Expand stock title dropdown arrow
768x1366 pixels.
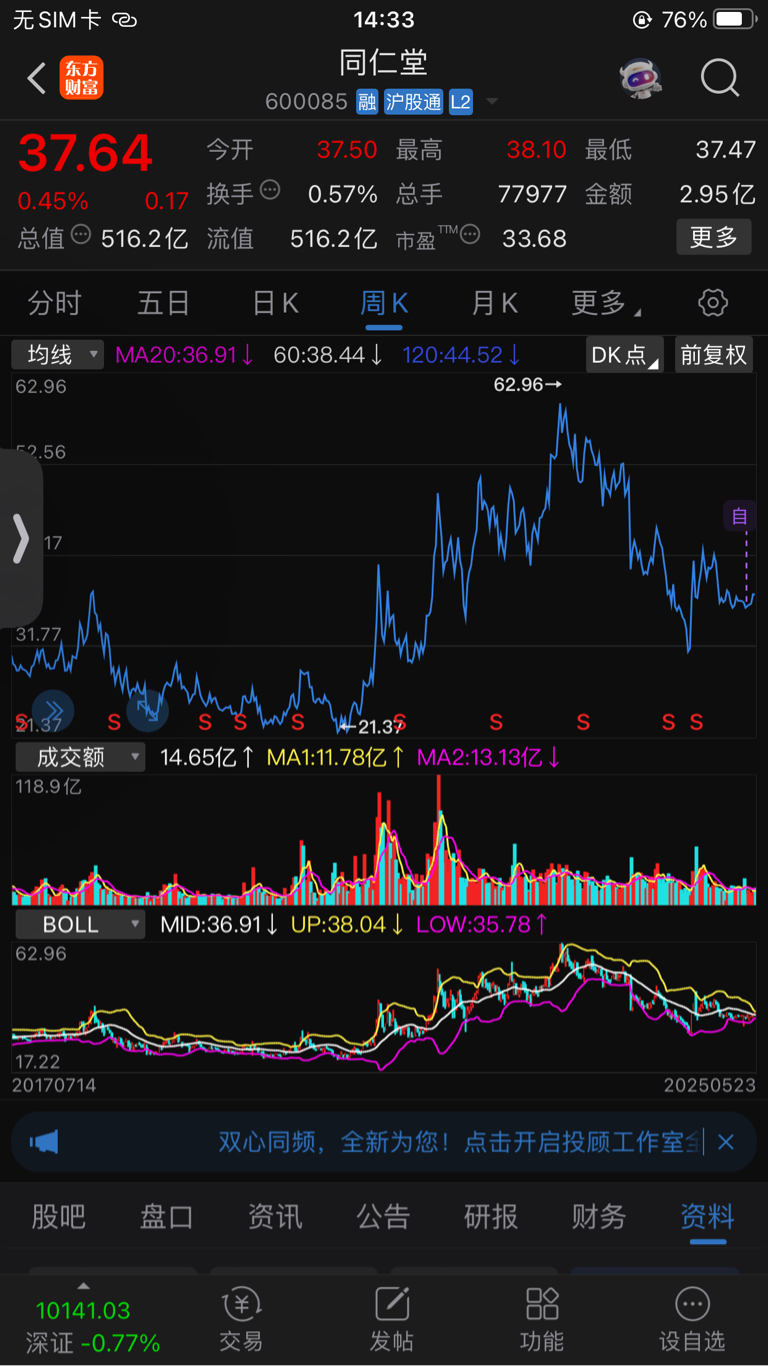coord(492,102)
